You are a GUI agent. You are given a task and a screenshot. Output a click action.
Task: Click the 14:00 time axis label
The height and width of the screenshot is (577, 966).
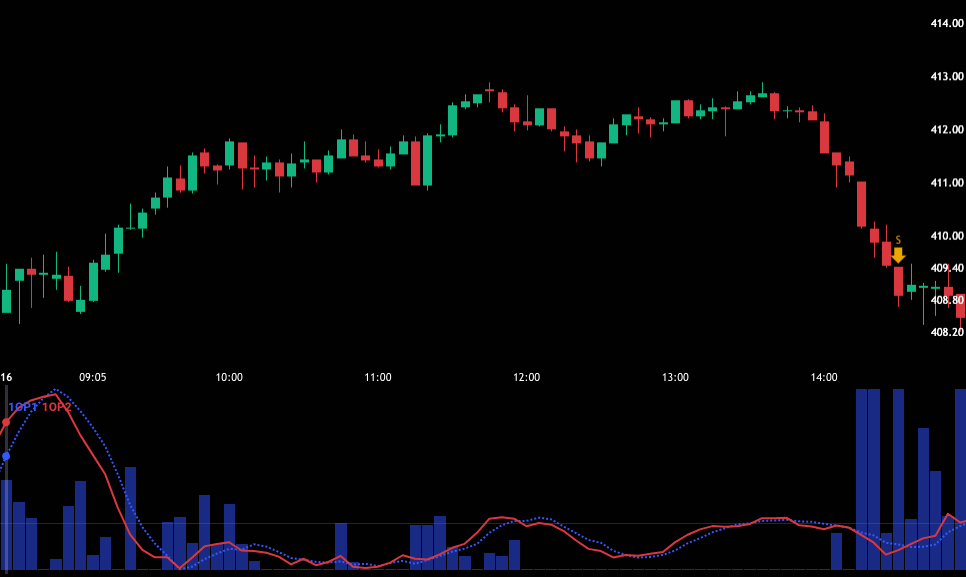824,377
